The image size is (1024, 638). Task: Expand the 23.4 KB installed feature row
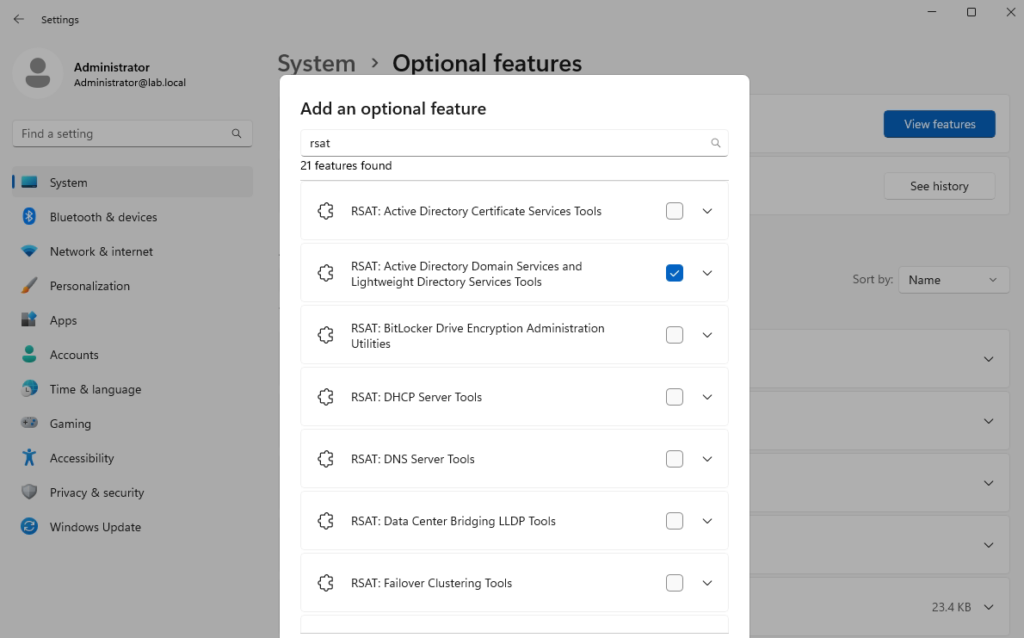[x=989, y=607]
